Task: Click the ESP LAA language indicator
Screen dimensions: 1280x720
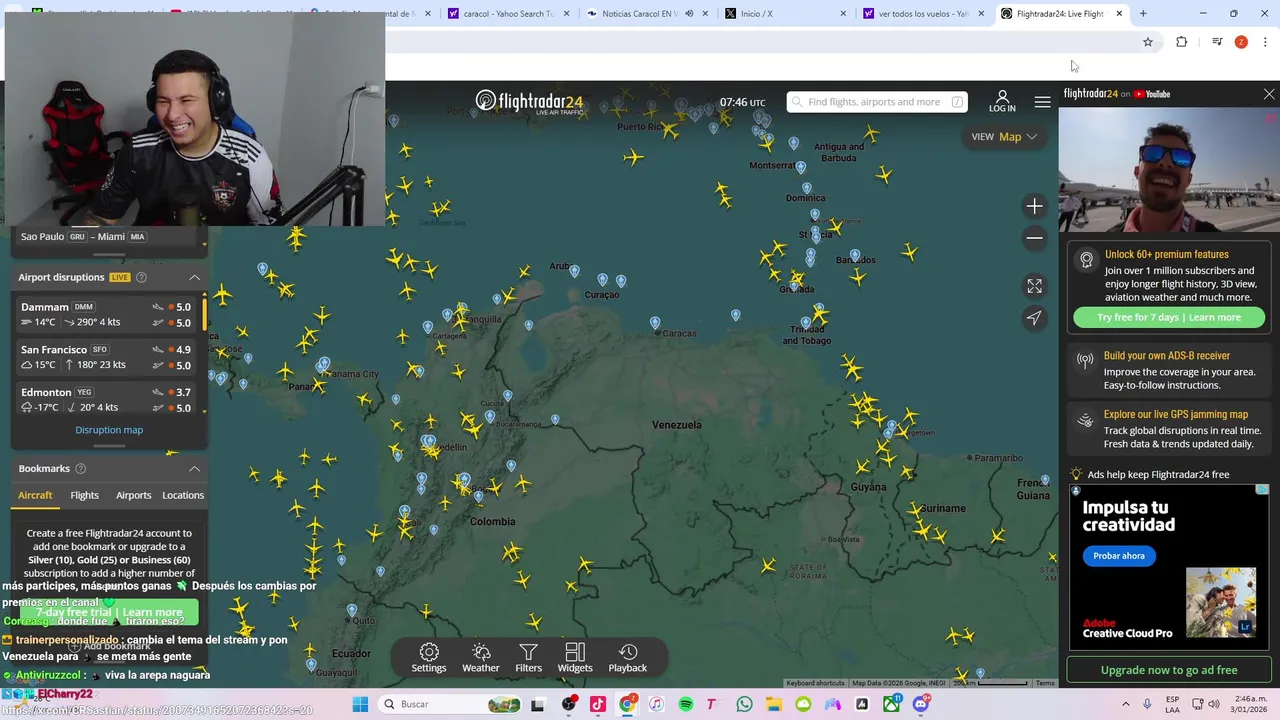Action: pos(1172,704)
